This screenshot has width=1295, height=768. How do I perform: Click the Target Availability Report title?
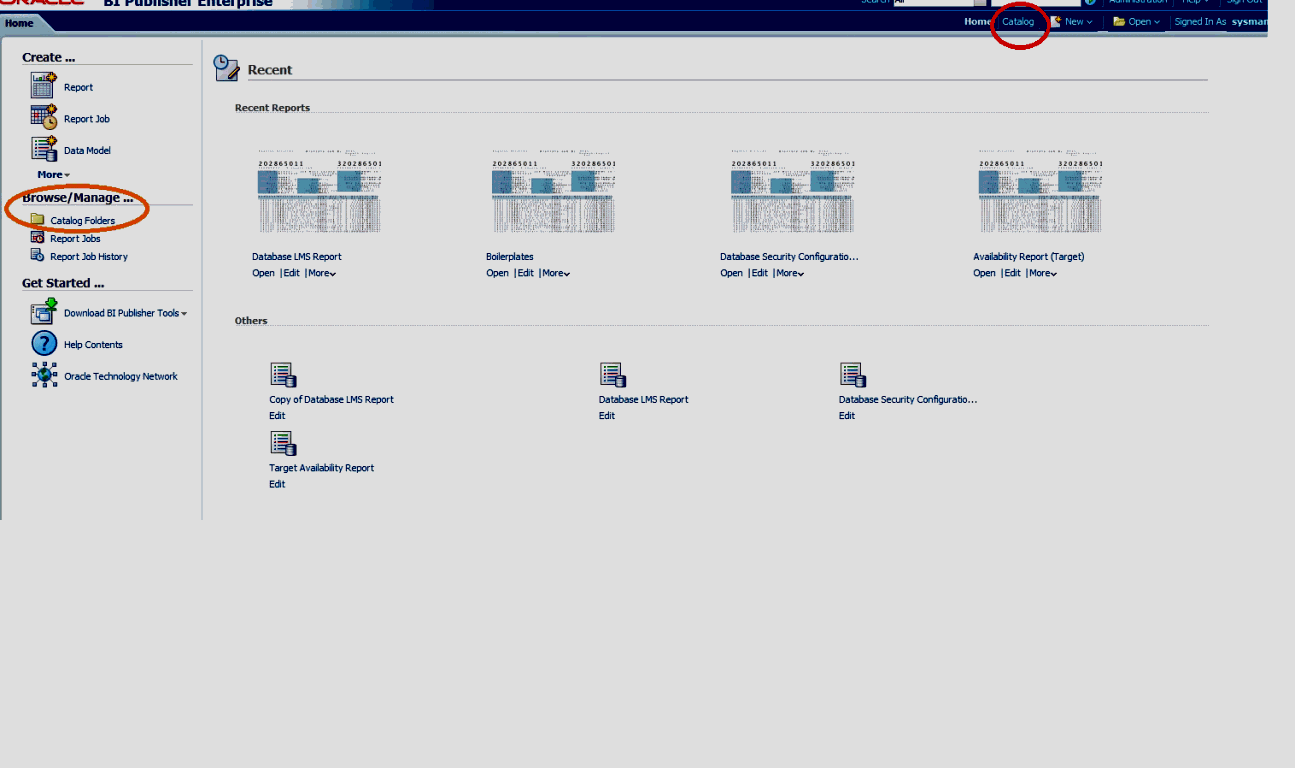coord(321,468)
